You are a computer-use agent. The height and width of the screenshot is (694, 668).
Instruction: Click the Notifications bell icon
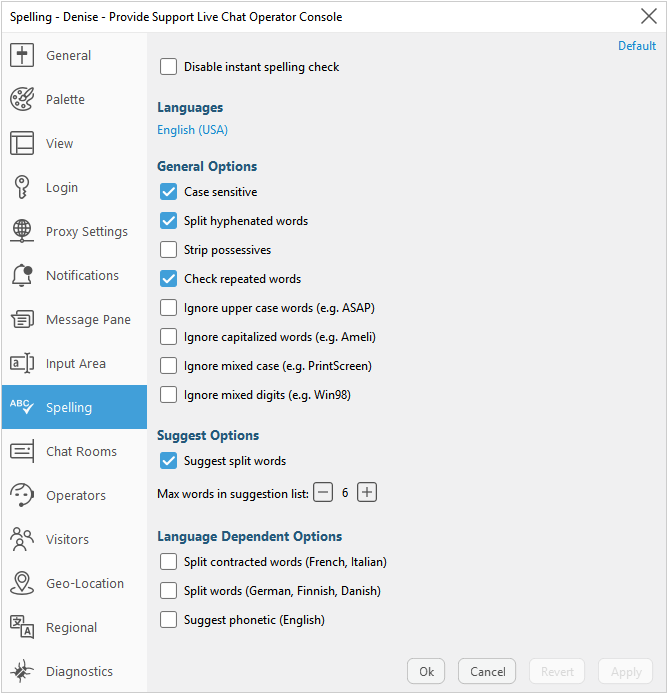tap(22, 275)
